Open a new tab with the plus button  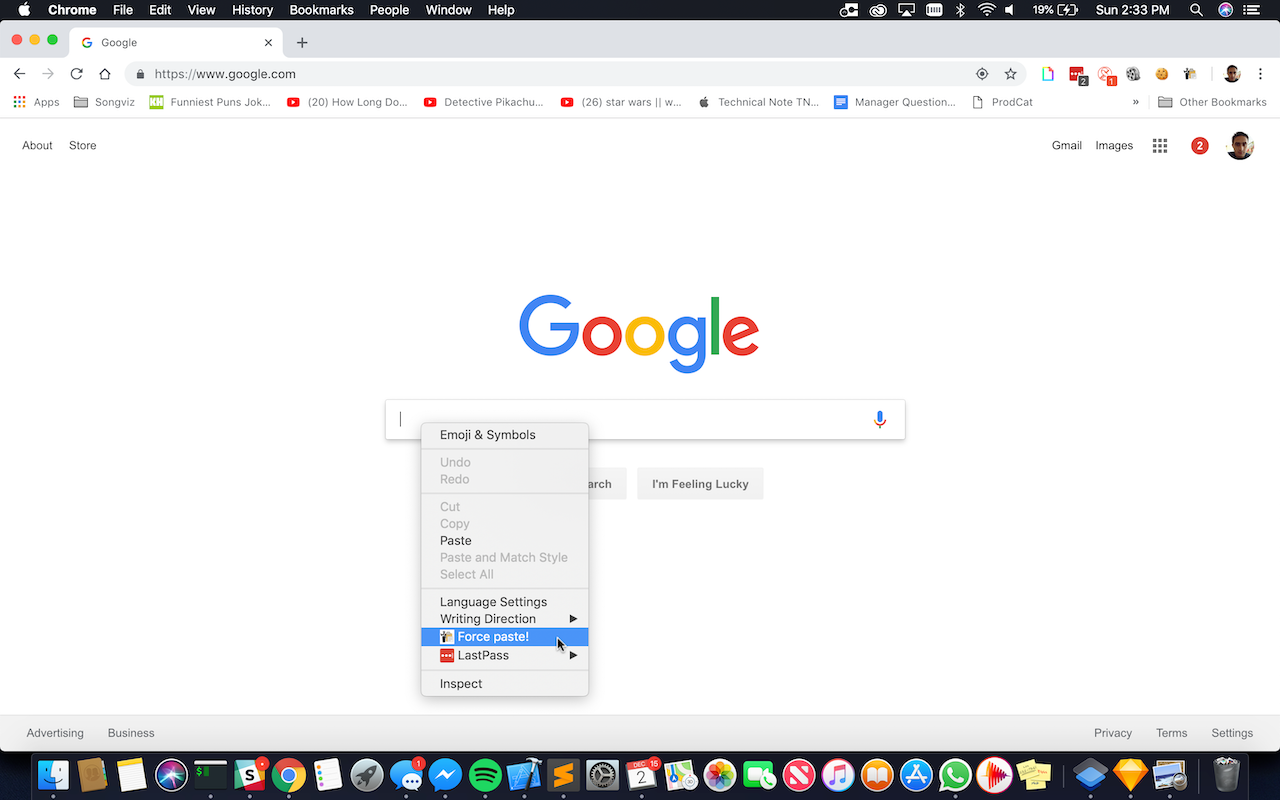pos(302,43)
